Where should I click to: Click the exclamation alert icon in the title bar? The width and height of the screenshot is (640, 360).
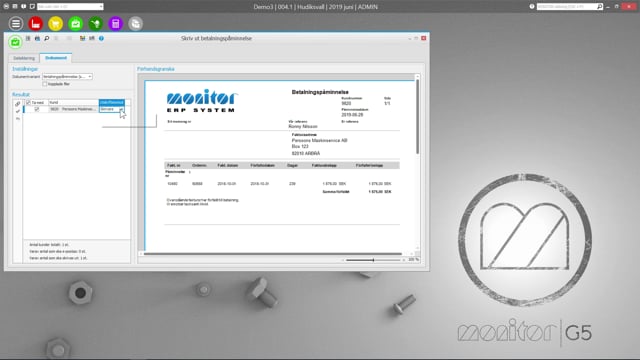23,7
